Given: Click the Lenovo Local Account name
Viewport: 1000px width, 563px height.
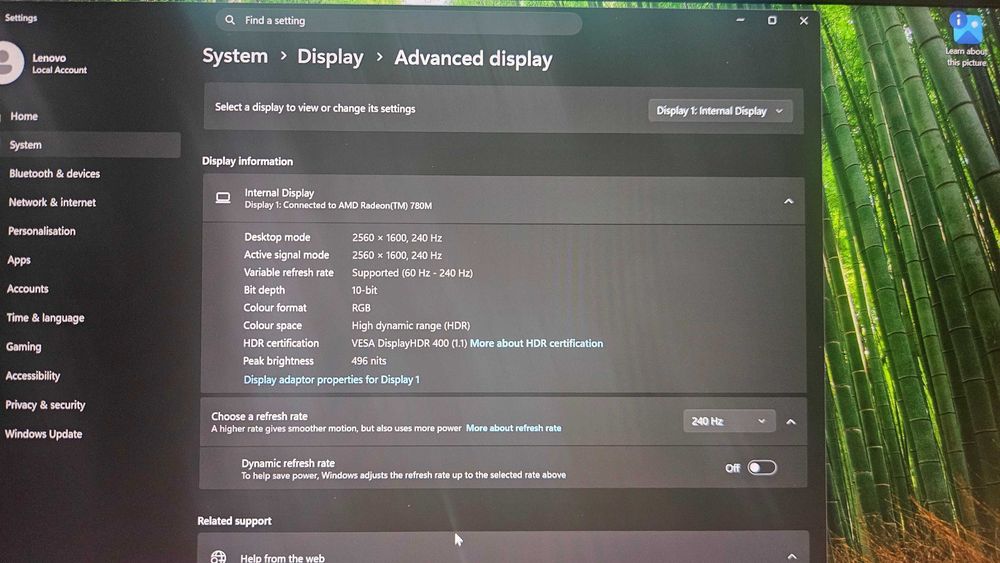Looking at the screenshot, I should tap(59, 64).
